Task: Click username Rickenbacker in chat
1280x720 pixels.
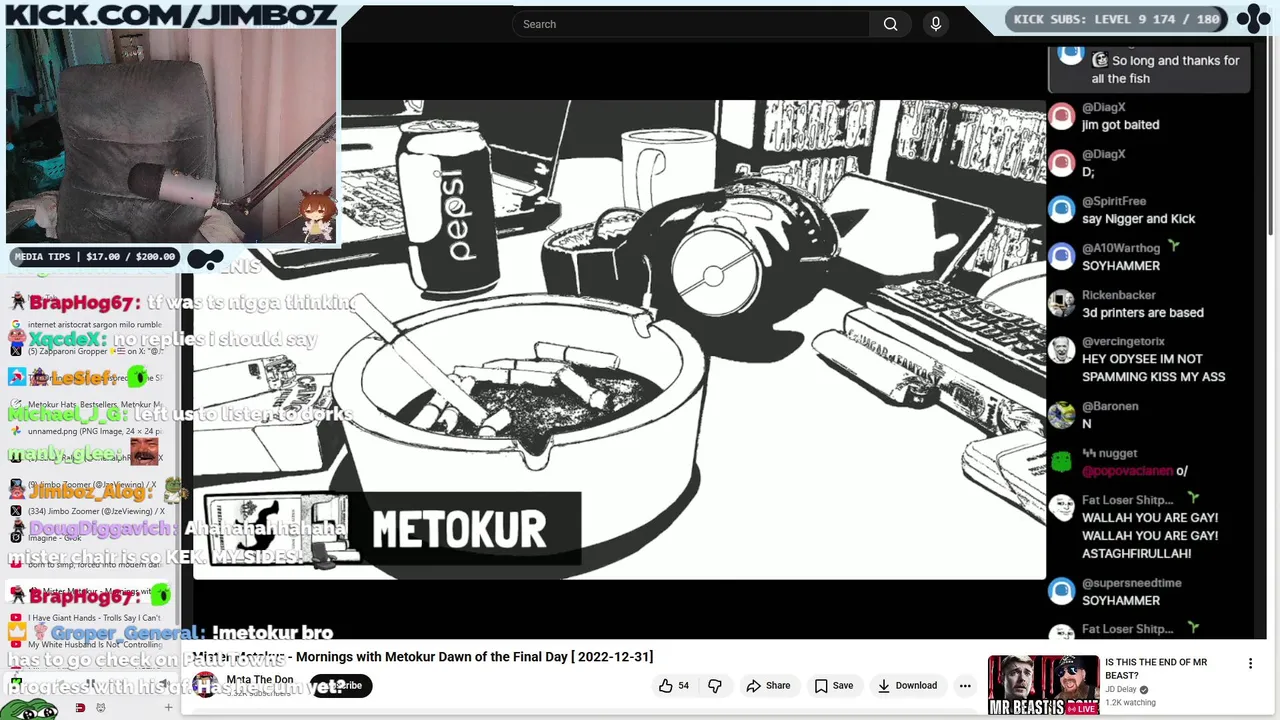Action: [x=1118, y=295]
